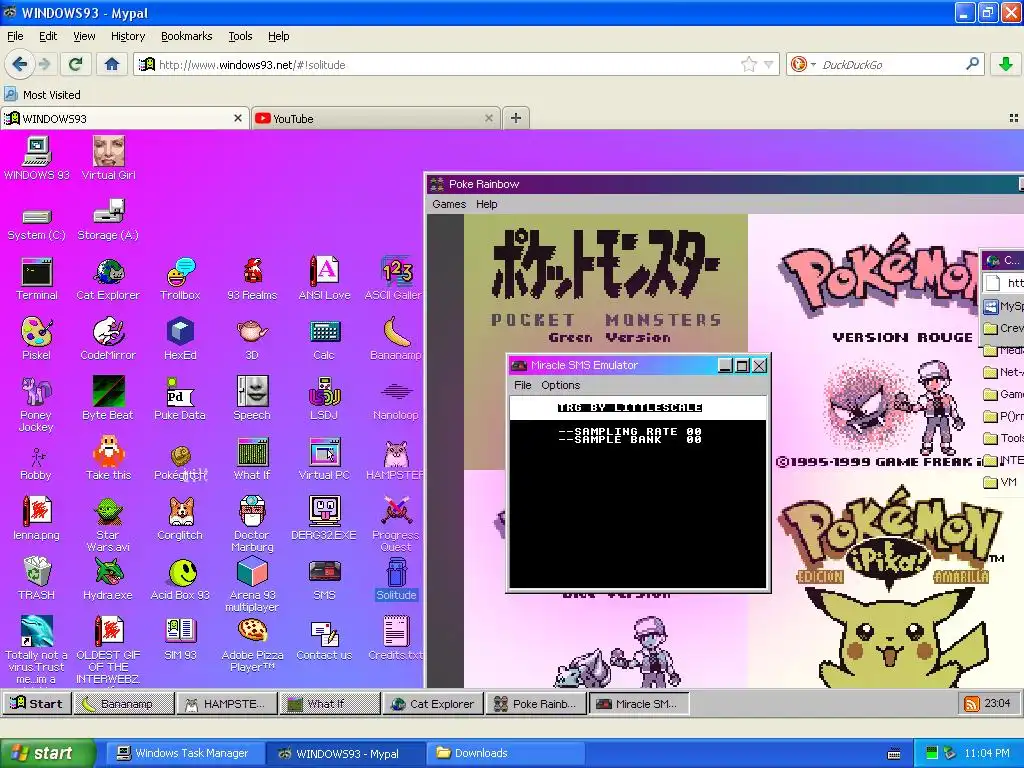
Task: Open Puke Data icon
Action: pos(180,399)
